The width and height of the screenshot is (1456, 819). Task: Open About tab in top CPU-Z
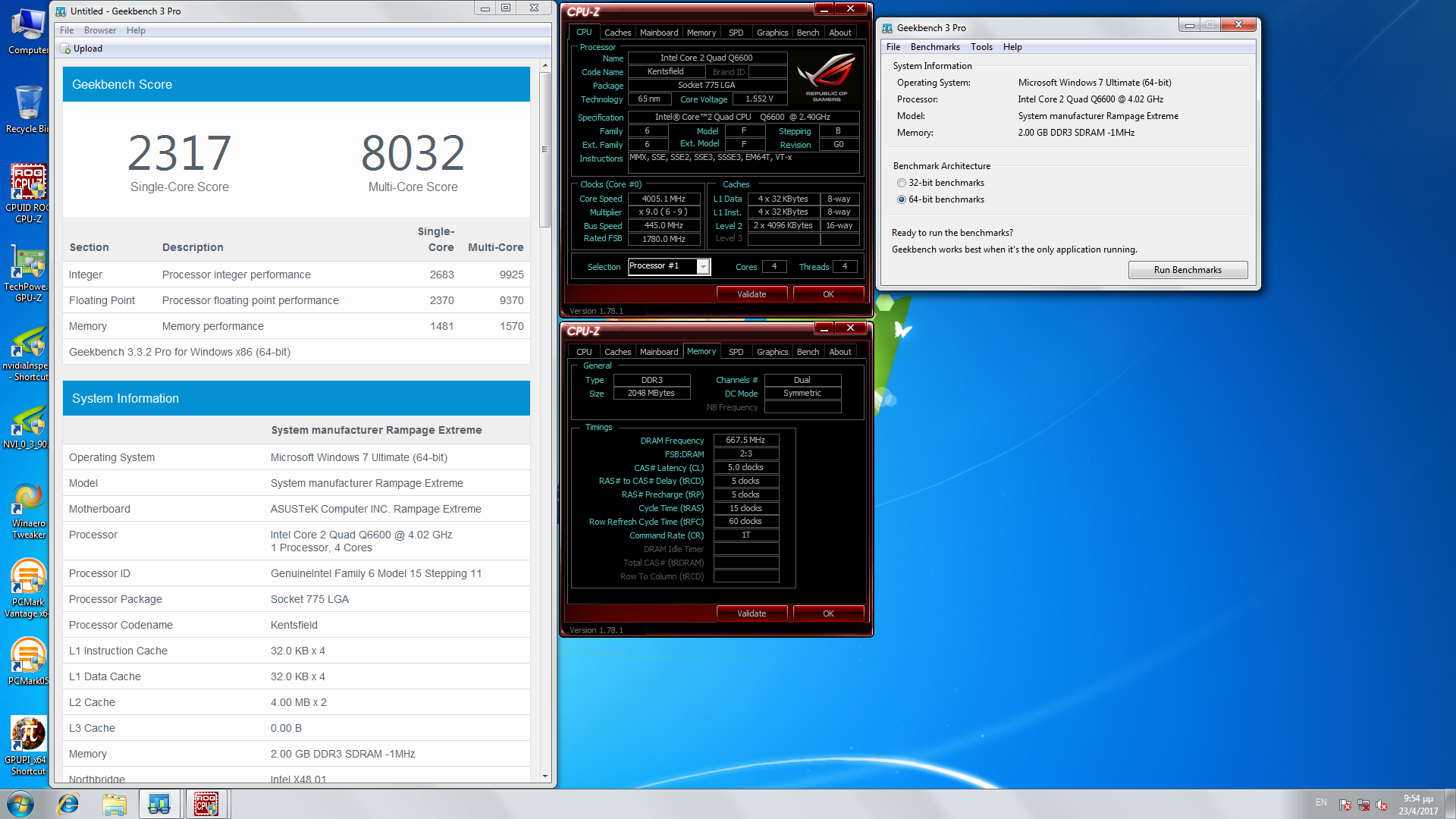click(840, 33)
